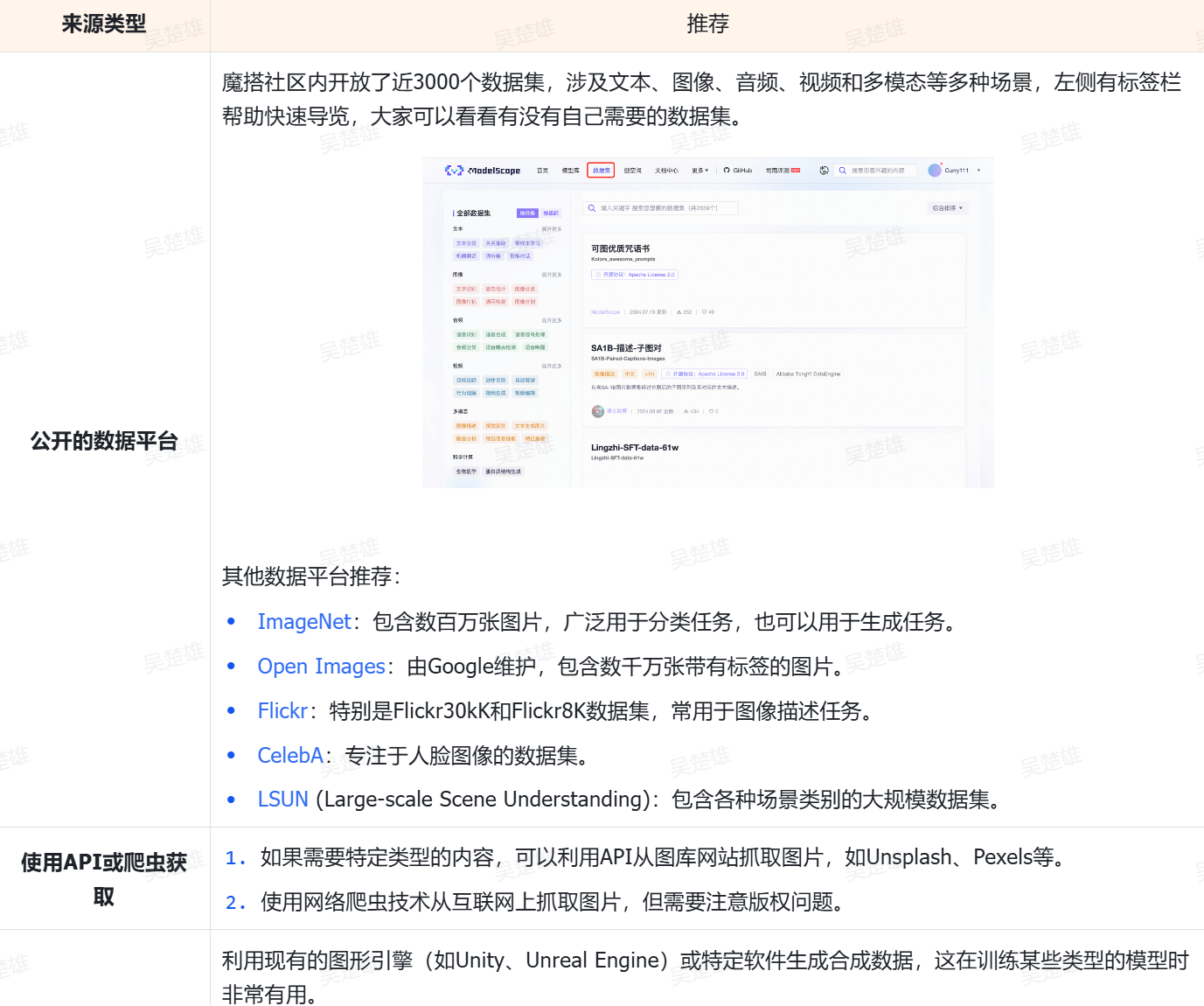Screen dimensions: 1204x1006
Task: Click the SA1B-描述-子图对 dataset title
Action: (626, 348)
